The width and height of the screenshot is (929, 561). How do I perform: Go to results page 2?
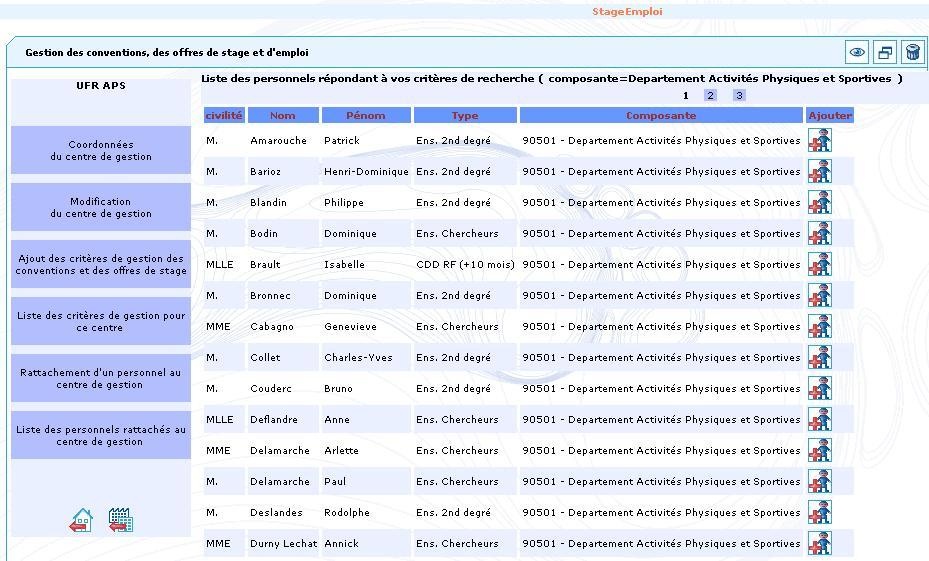tap(710, 96)
